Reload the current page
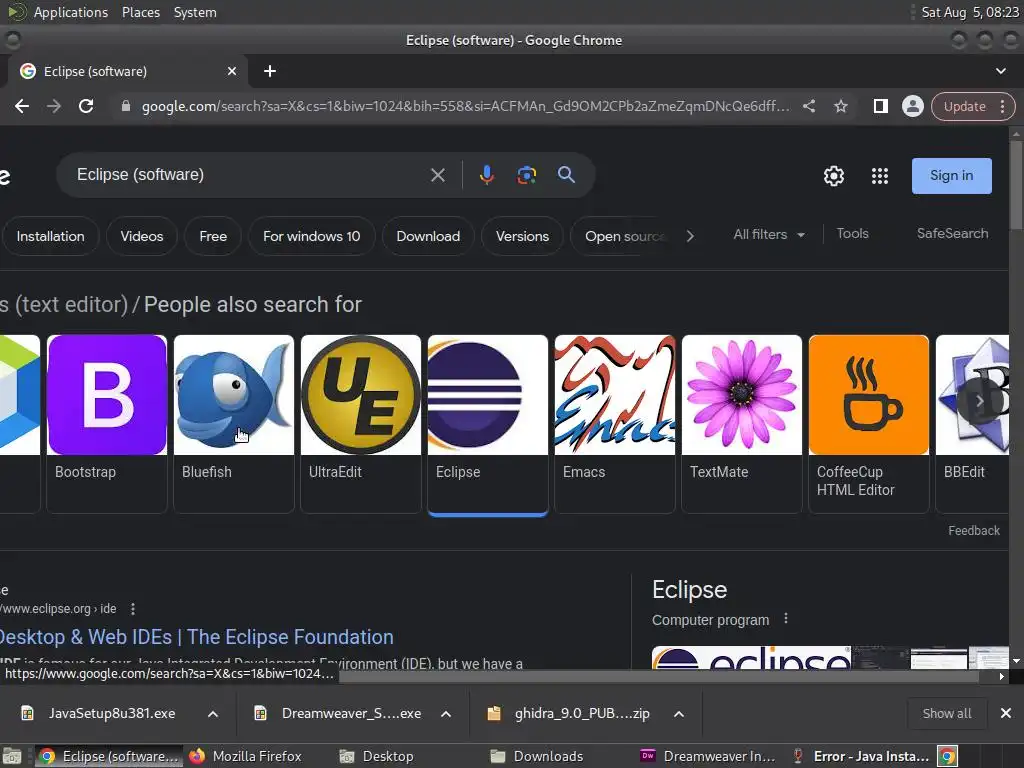 point(86,106)
